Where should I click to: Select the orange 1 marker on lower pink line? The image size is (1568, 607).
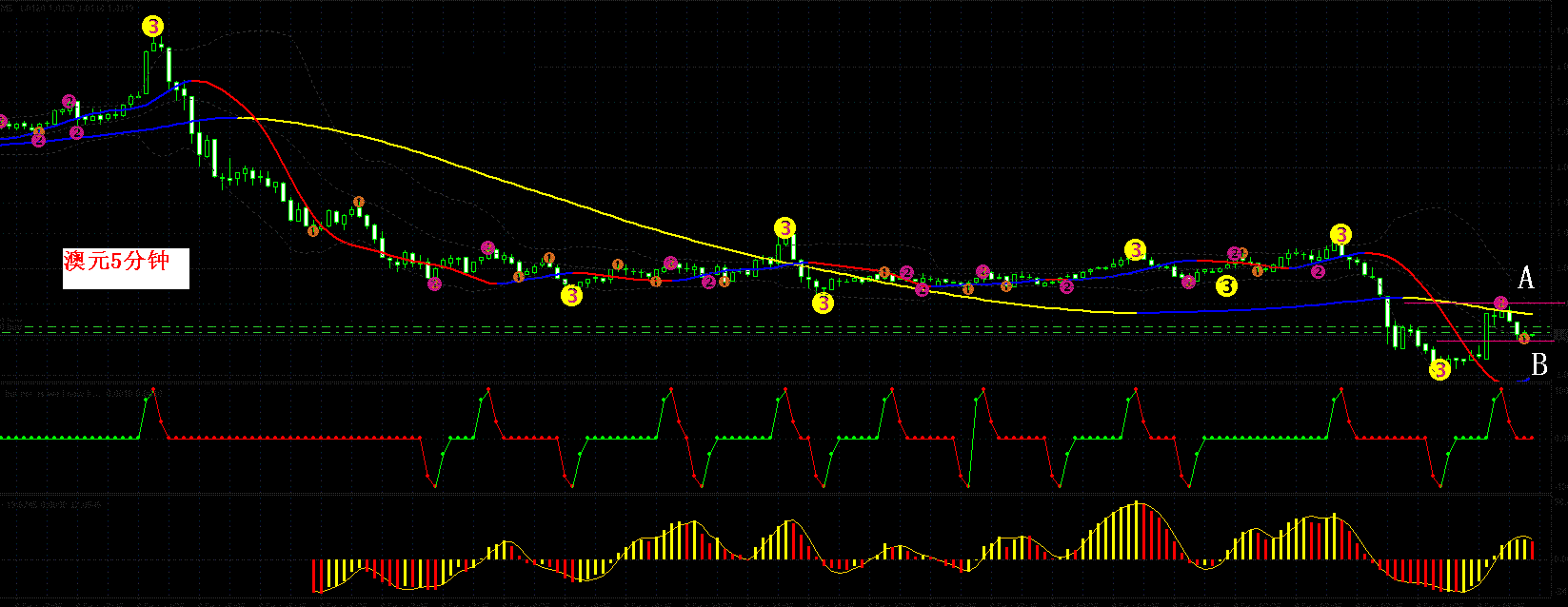(x=1523, y=338)
